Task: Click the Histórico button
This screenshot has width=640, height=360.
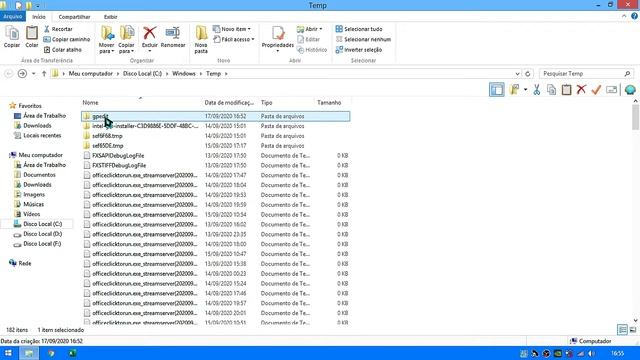Action: 312,50
